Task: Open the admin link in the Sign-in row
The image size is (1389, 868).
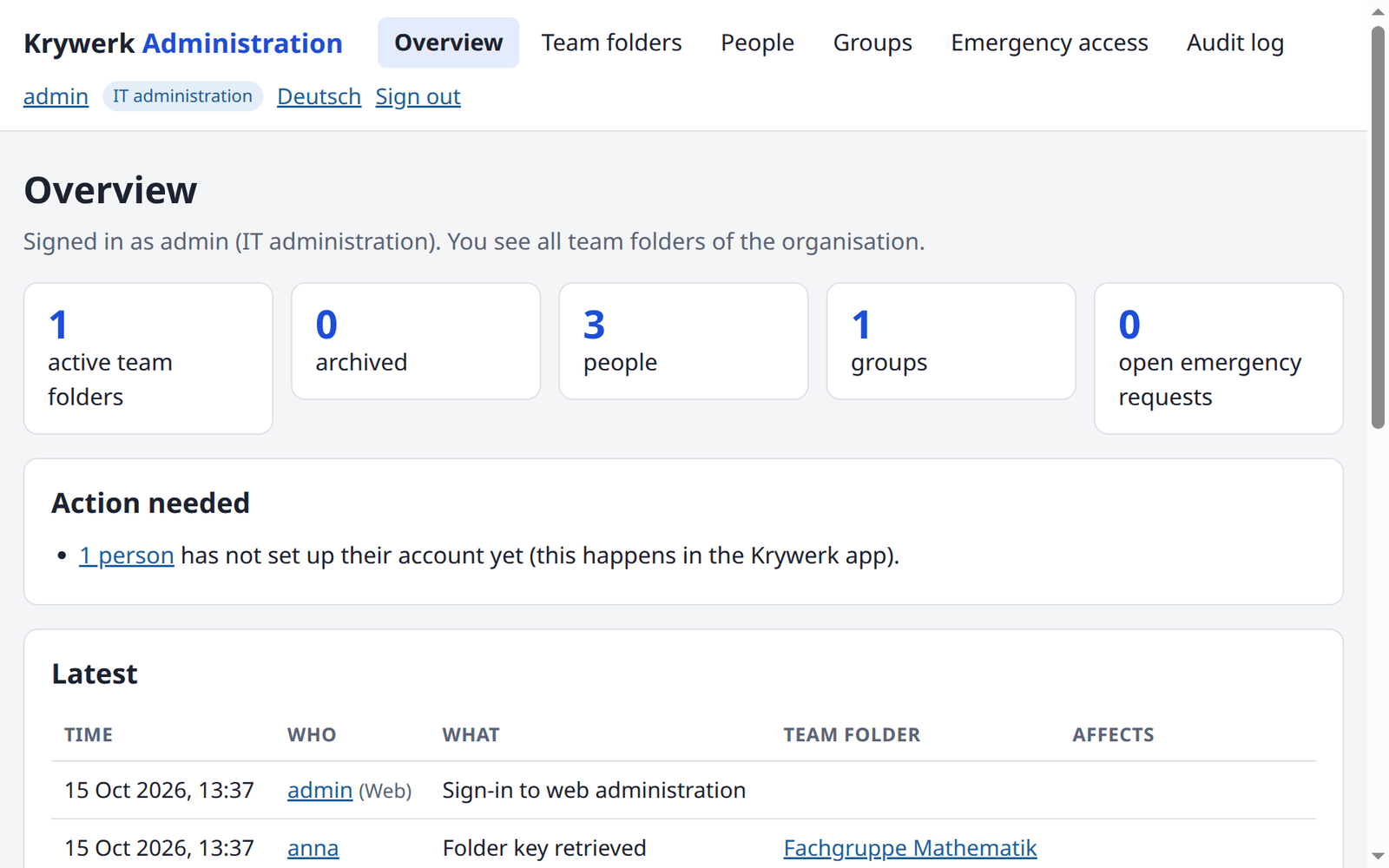Action: 319,790
